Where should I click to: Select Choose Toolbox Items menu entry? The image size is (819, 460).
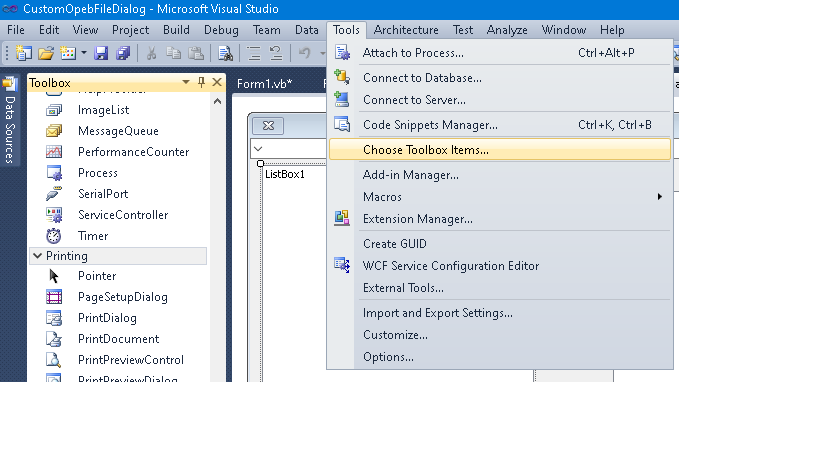coord(500,150)
